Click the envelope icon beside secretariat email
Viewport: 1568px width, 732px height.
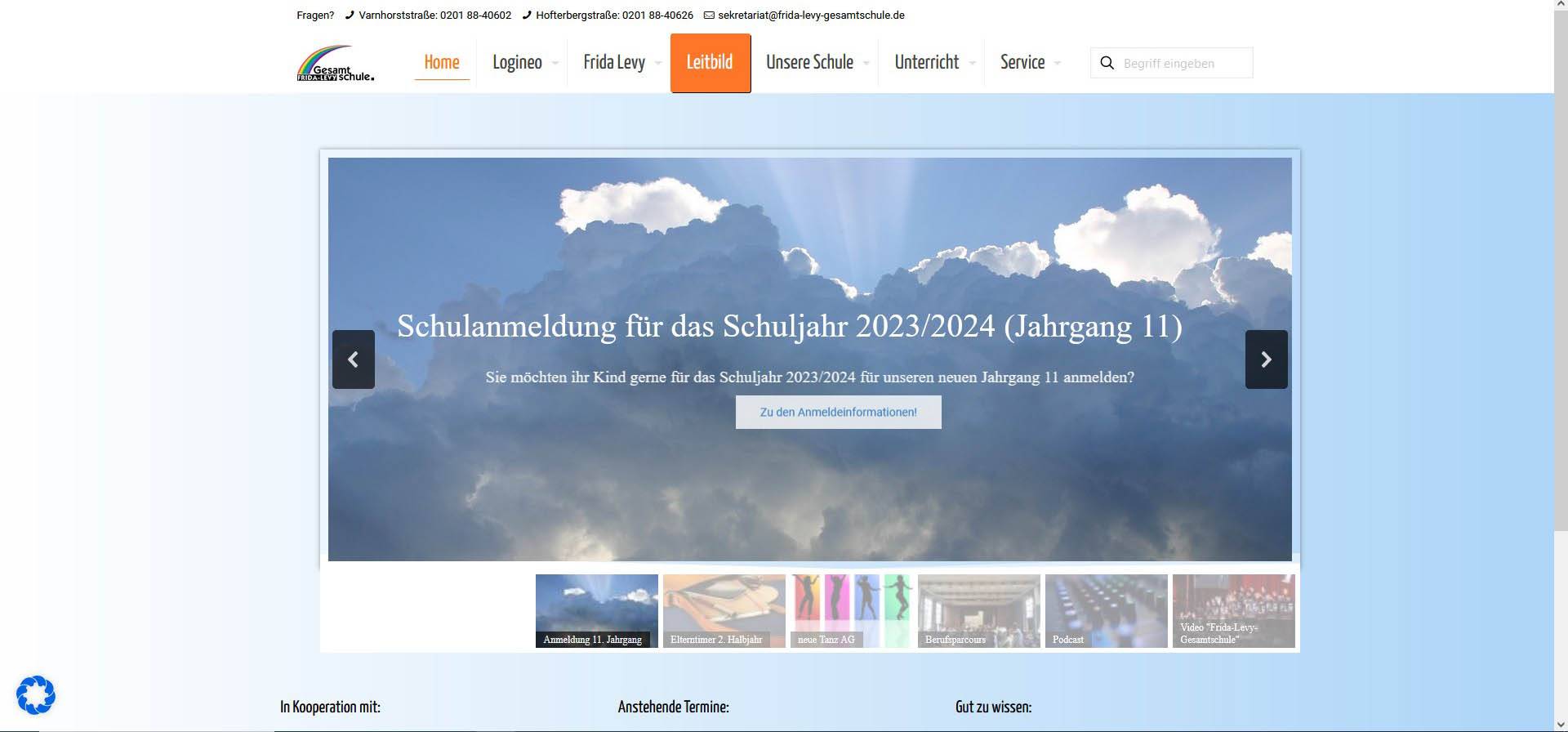click(709, 16)
